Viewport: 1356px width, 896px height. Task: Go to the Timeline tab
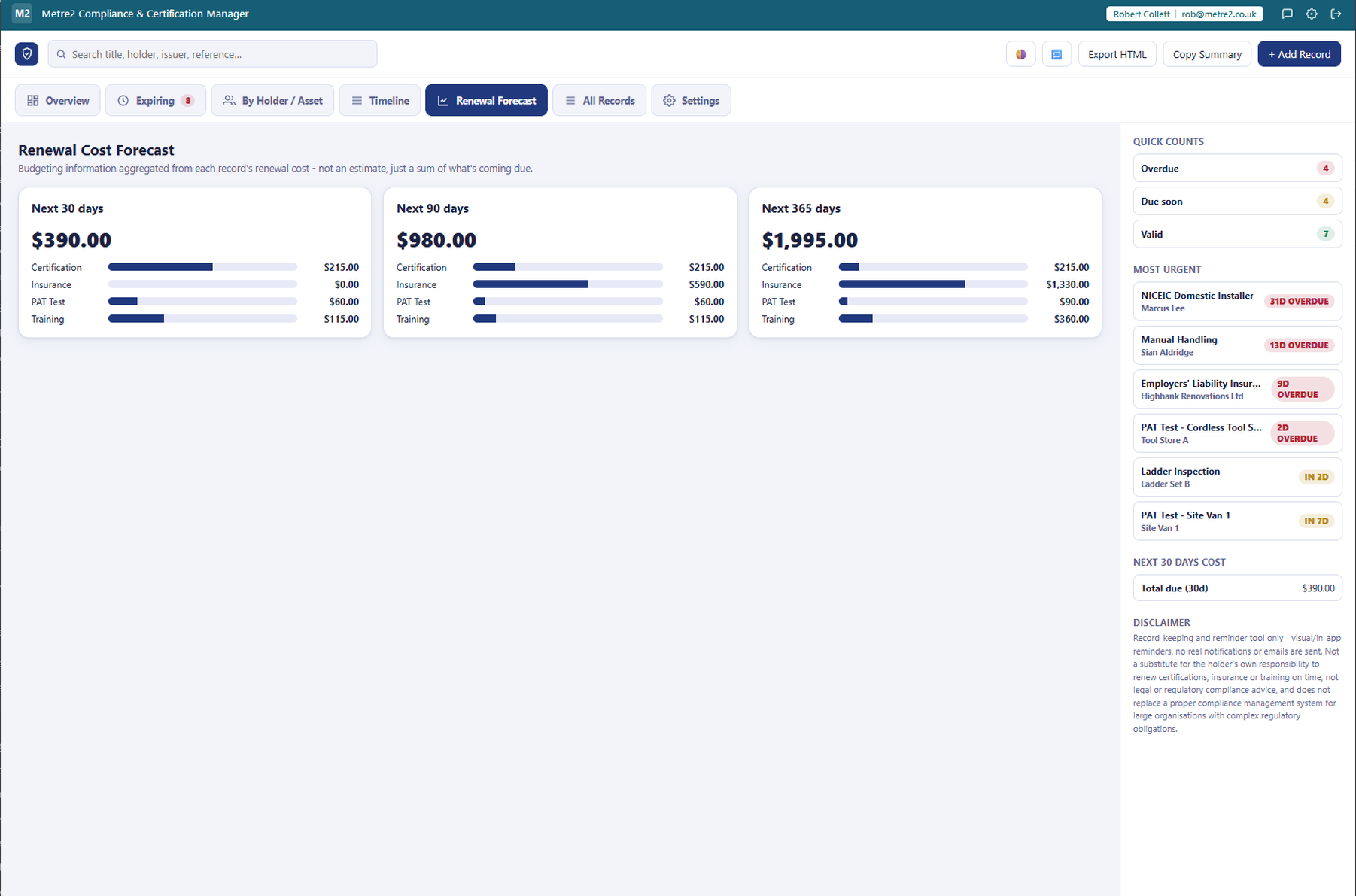(380, 100)
